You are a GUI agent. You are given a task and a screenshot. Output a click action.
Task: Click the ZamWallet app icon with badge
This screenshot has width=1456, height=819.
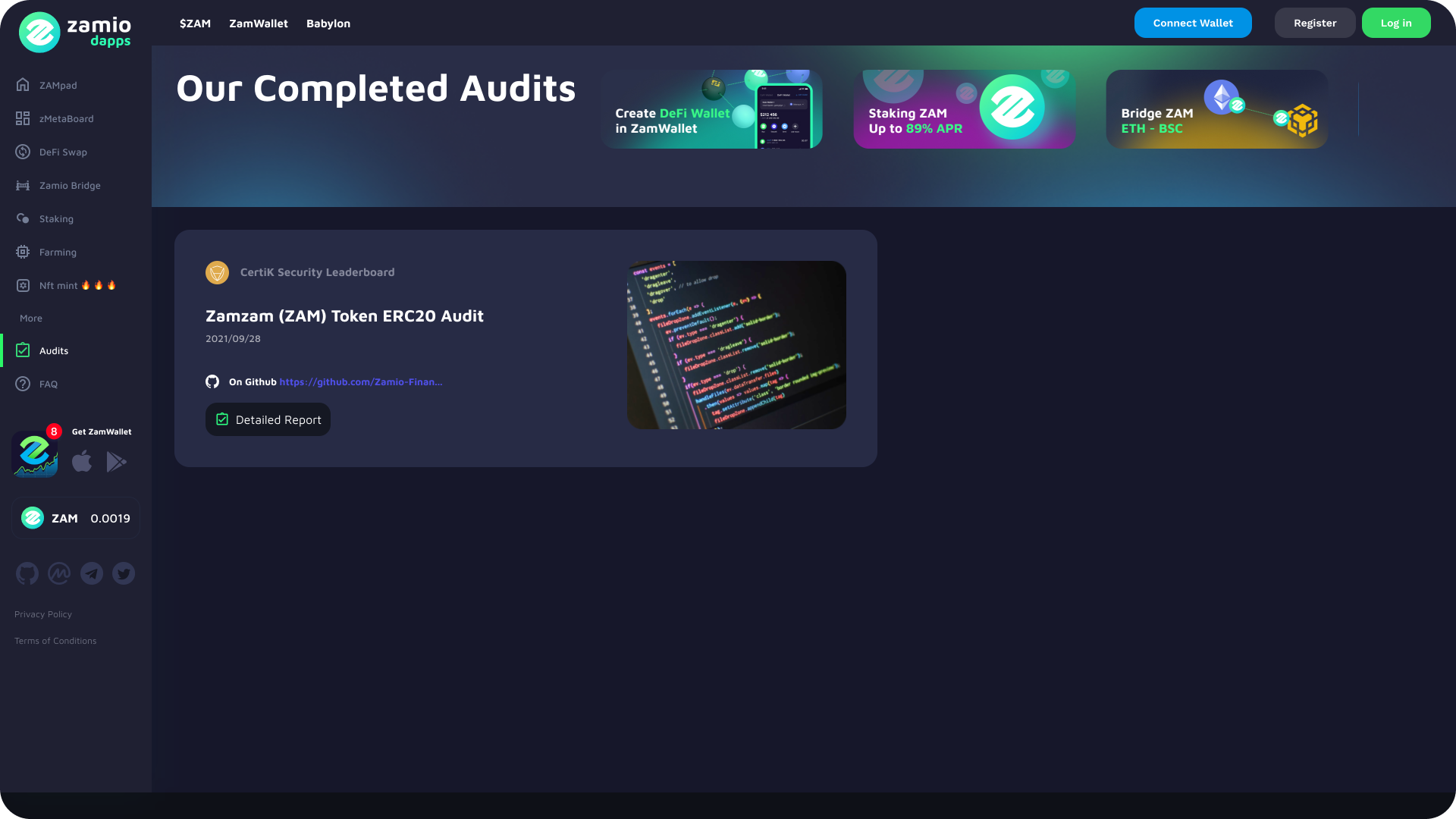tap(35, 454)
